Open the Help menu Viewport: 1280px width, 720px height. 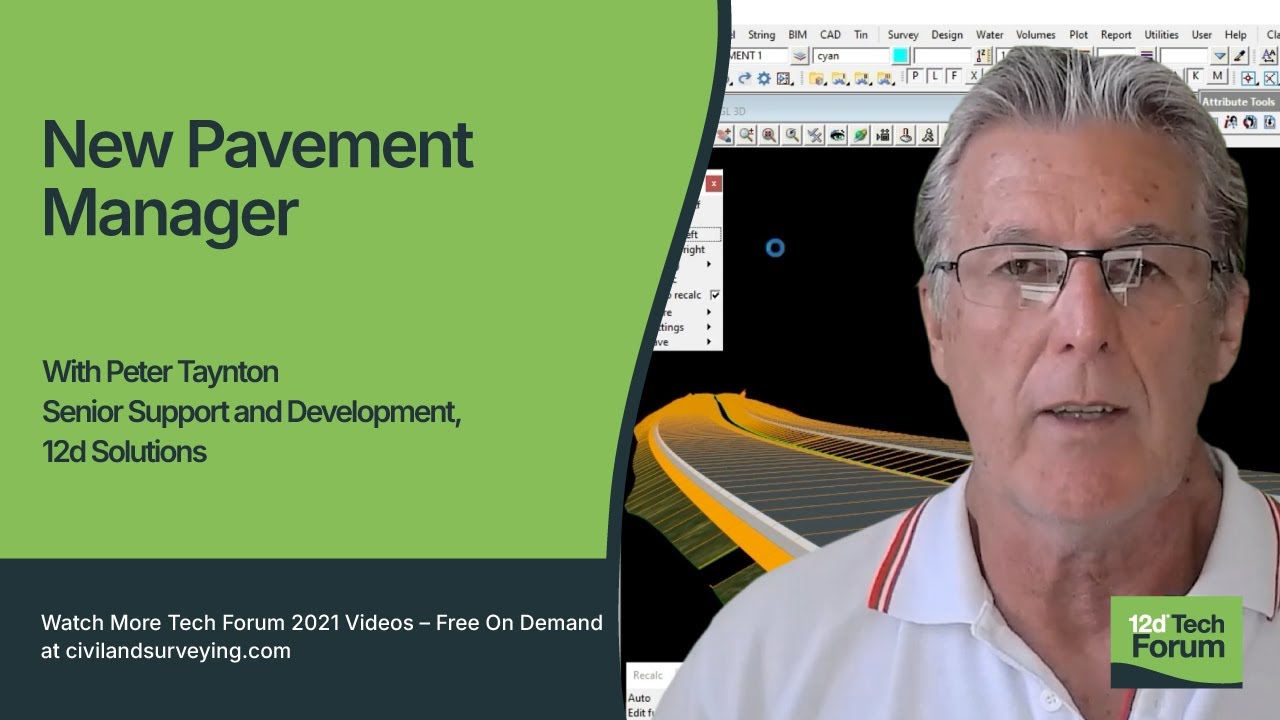click(x=1236, y=34)
